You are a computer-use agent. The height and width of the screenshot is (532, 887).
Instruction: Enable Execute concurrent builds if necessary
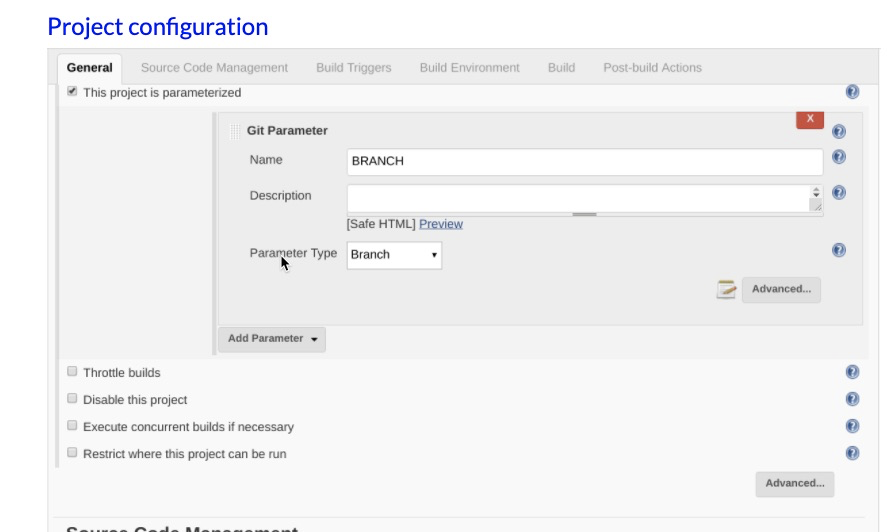click(72, 425)
